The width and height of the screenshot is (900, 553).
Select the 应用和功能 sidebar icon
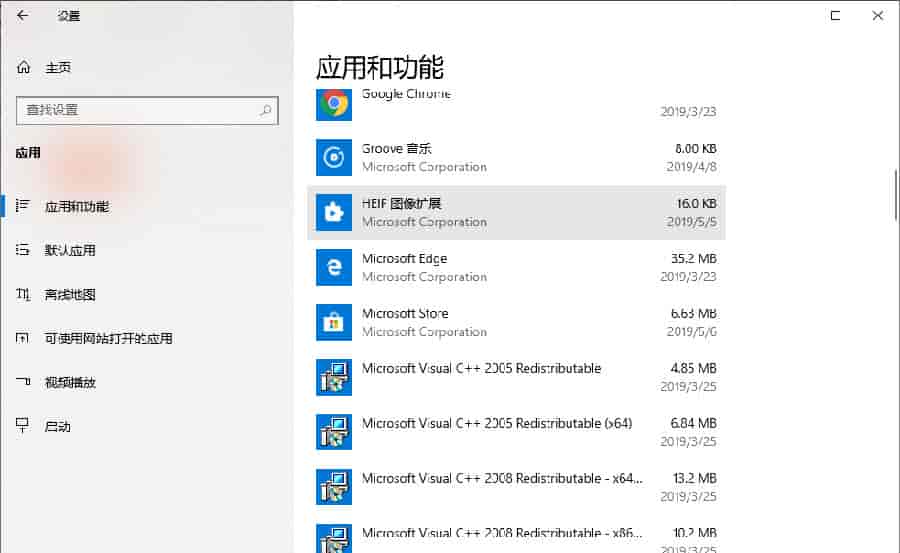23,206
